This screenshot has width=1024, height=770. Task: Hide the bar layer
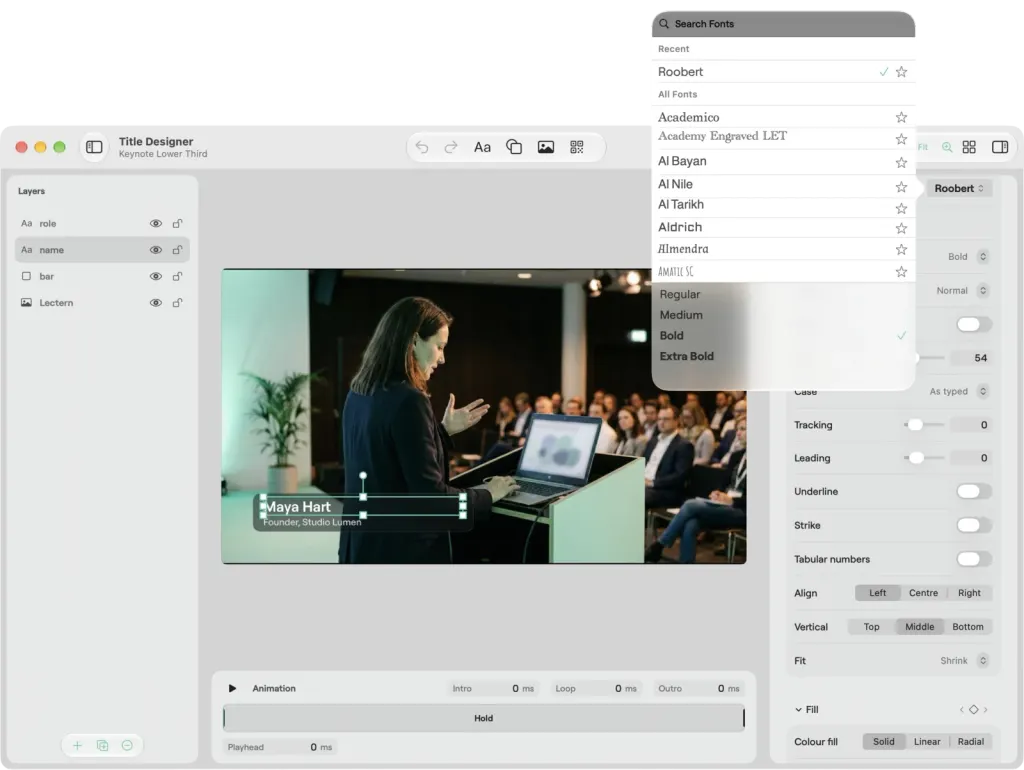pos(155,276)
